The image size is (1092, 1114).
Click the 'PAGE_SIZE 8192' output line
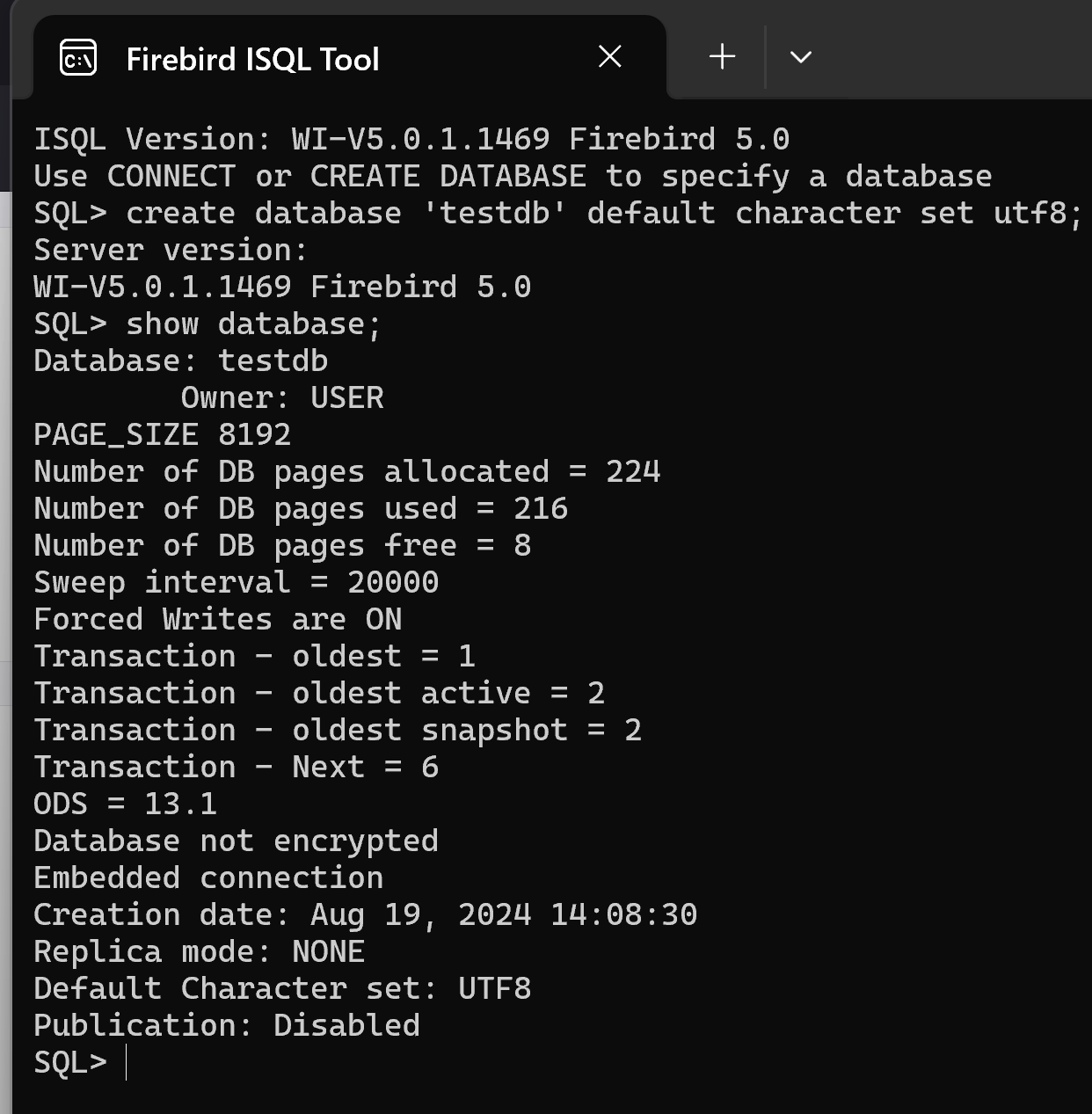click(x=163, y=434)
